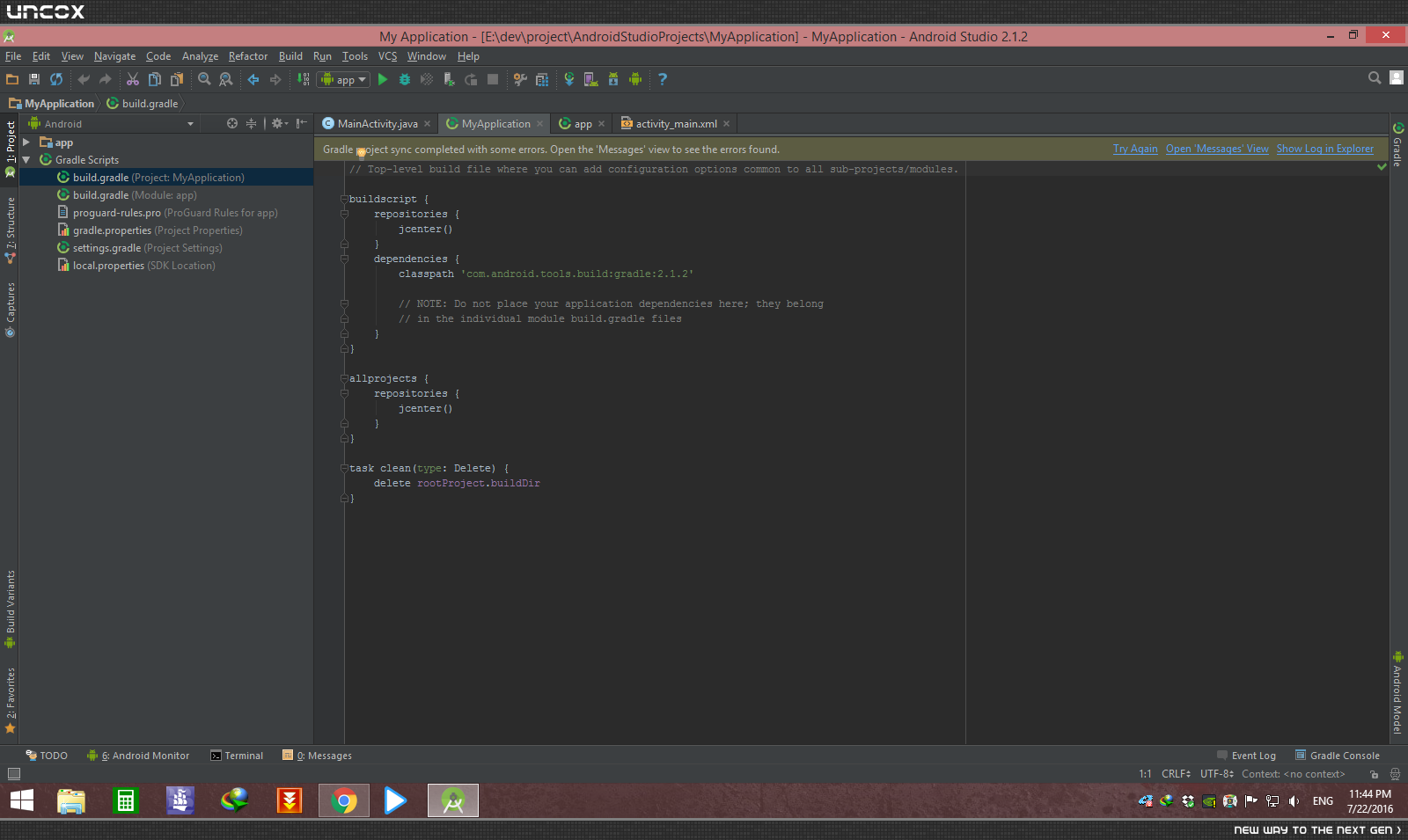Toggle file read-only lock icon in status bar
The width and height of the screenshot is (1408, 840).
[x=1374, y=774]
